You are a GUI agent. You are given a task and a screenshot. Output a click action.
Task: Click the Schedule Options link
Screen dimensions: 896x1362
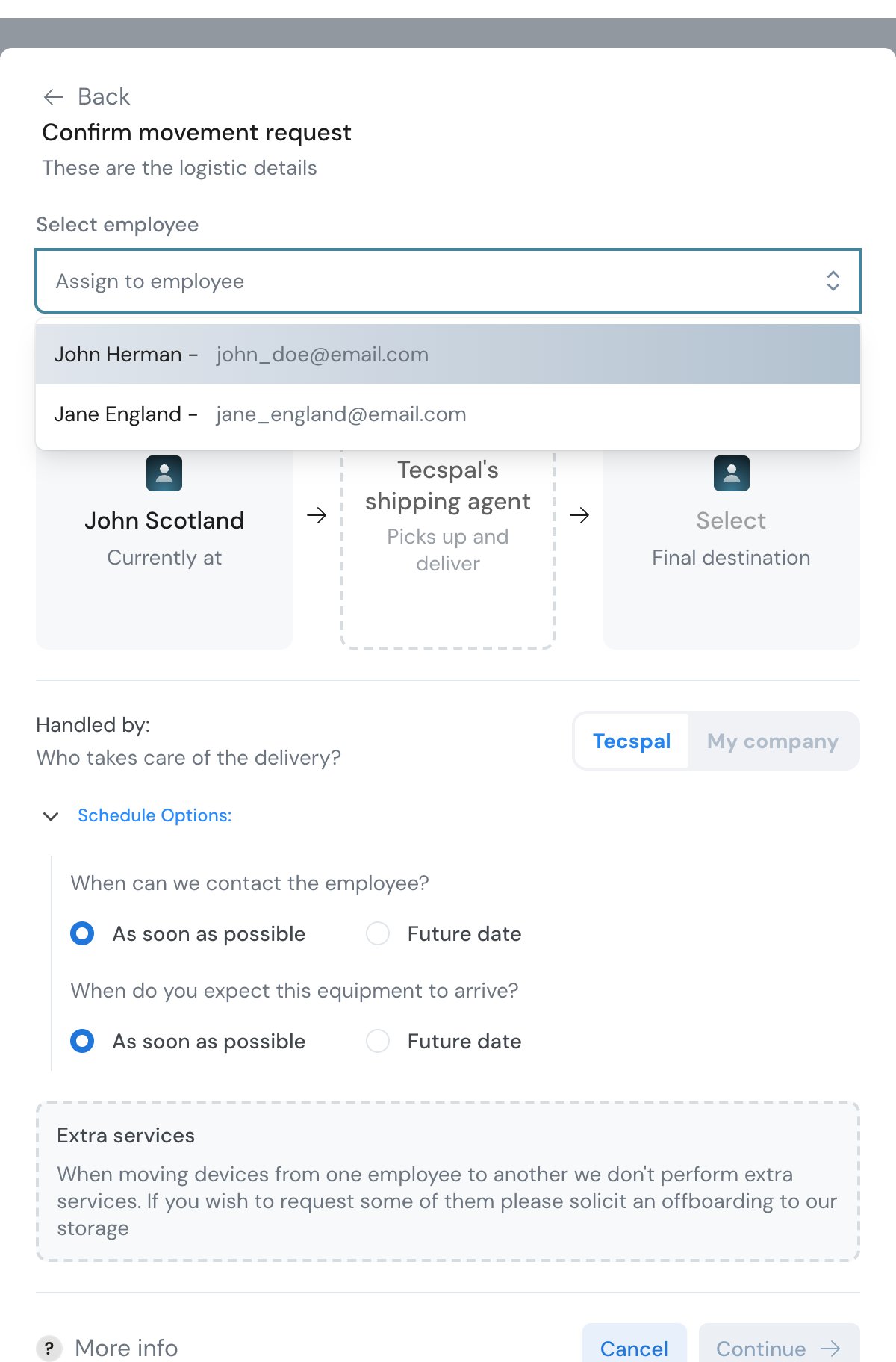point(155,815)
